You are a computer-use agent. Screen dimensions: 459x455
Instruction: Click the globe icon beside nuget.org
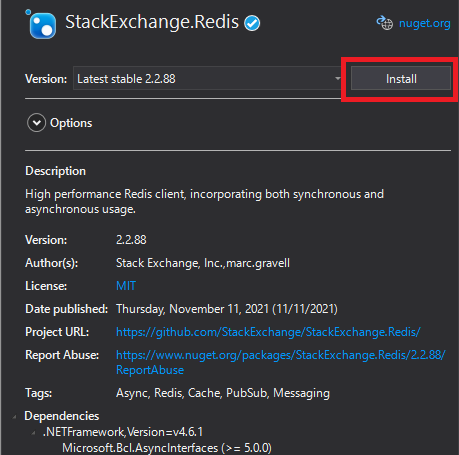(x=385, y=23)
